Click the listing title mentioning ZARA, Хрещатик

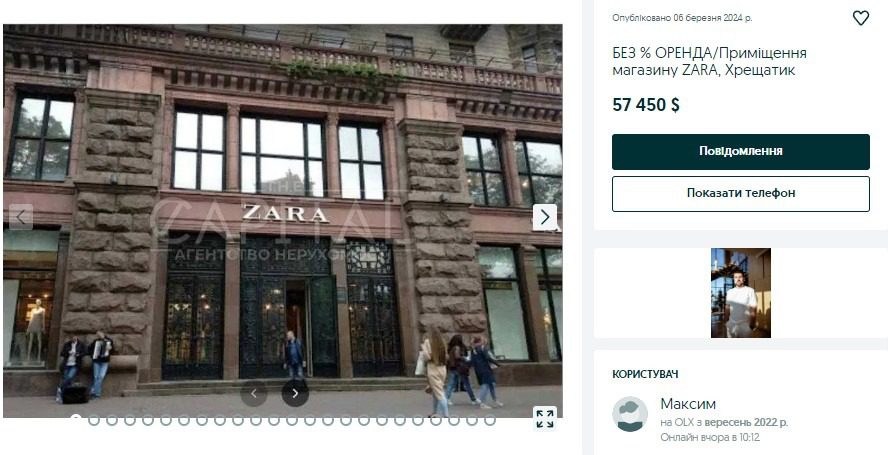(710, 62)
